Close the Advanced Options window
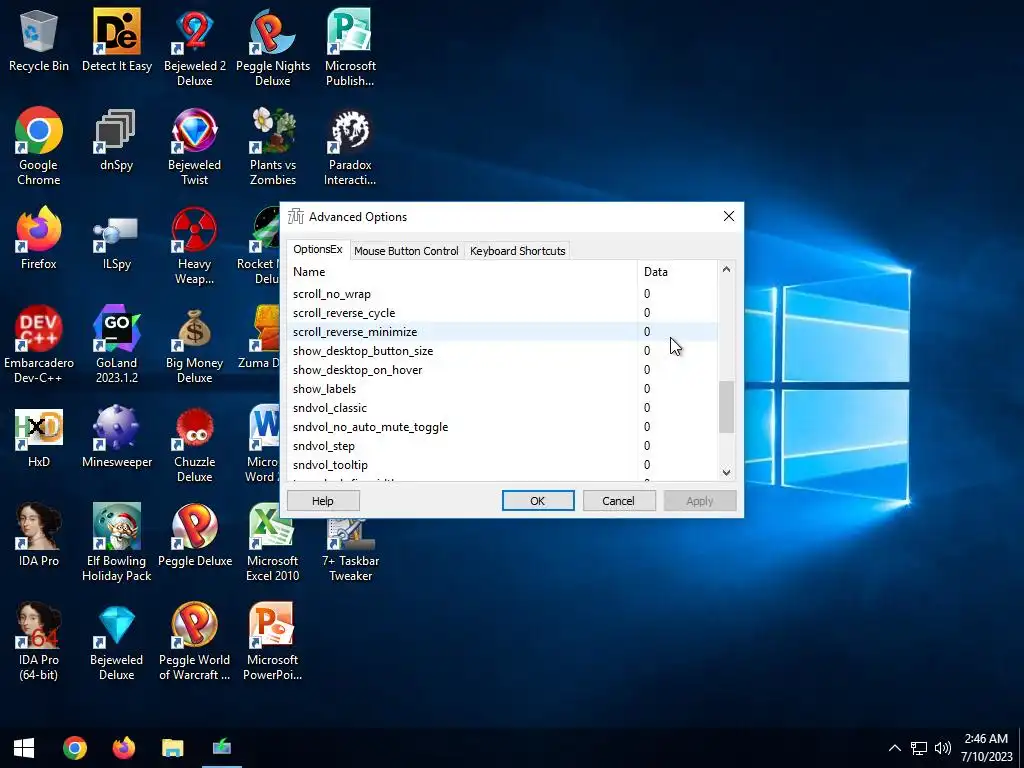The width and height of the screenshot is (1024, 768). click(729, 216)
